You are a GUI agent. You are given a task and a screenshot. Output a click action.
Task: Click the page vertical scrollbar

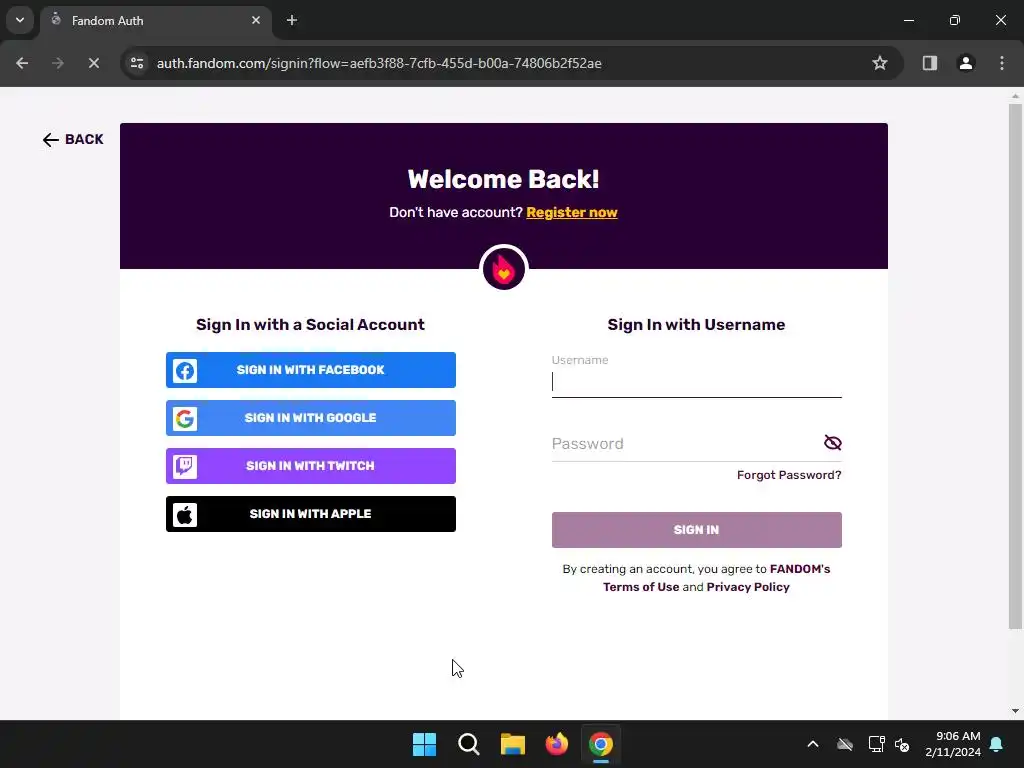(x=1016, y=366)
